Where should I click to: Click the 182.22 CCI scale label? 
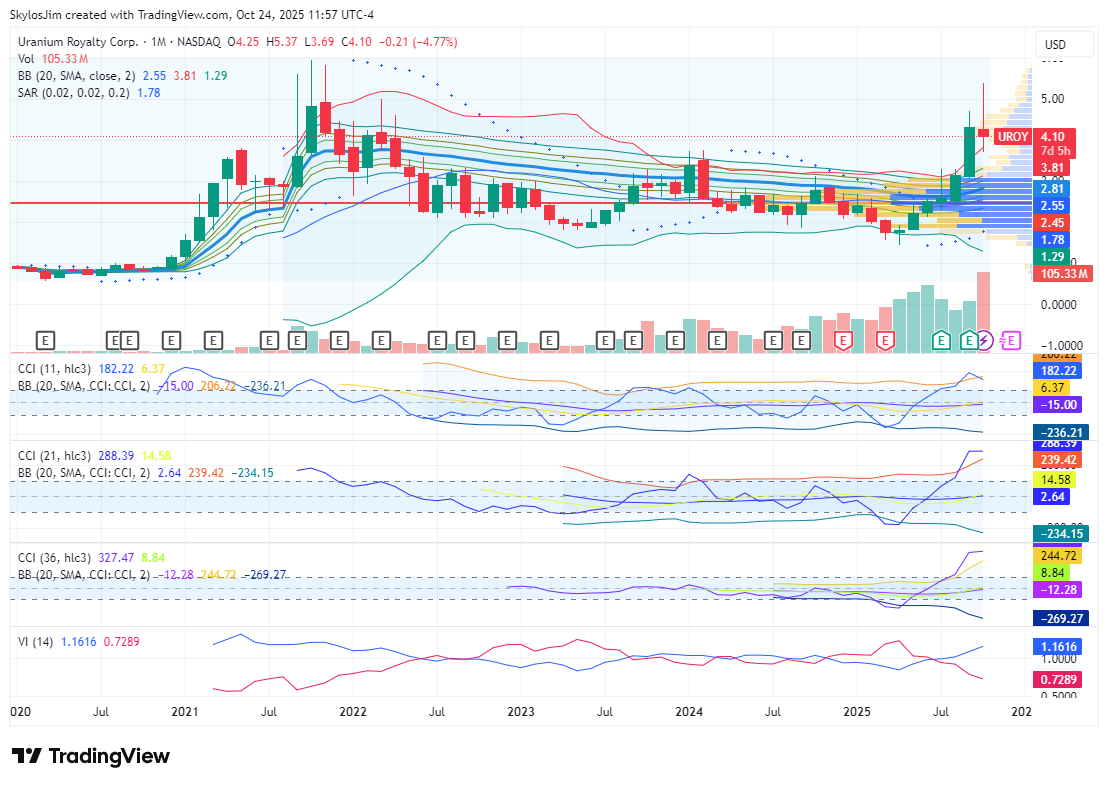click(1058, 370)
